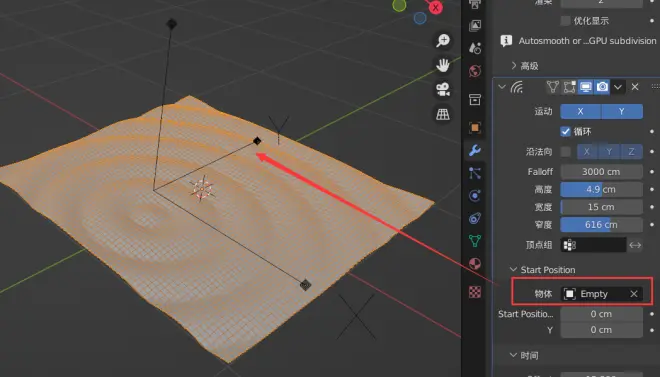Screen dimensions: 660x377
Task: Open Collection properties tab icon
Action: click(x=475, y=100)
